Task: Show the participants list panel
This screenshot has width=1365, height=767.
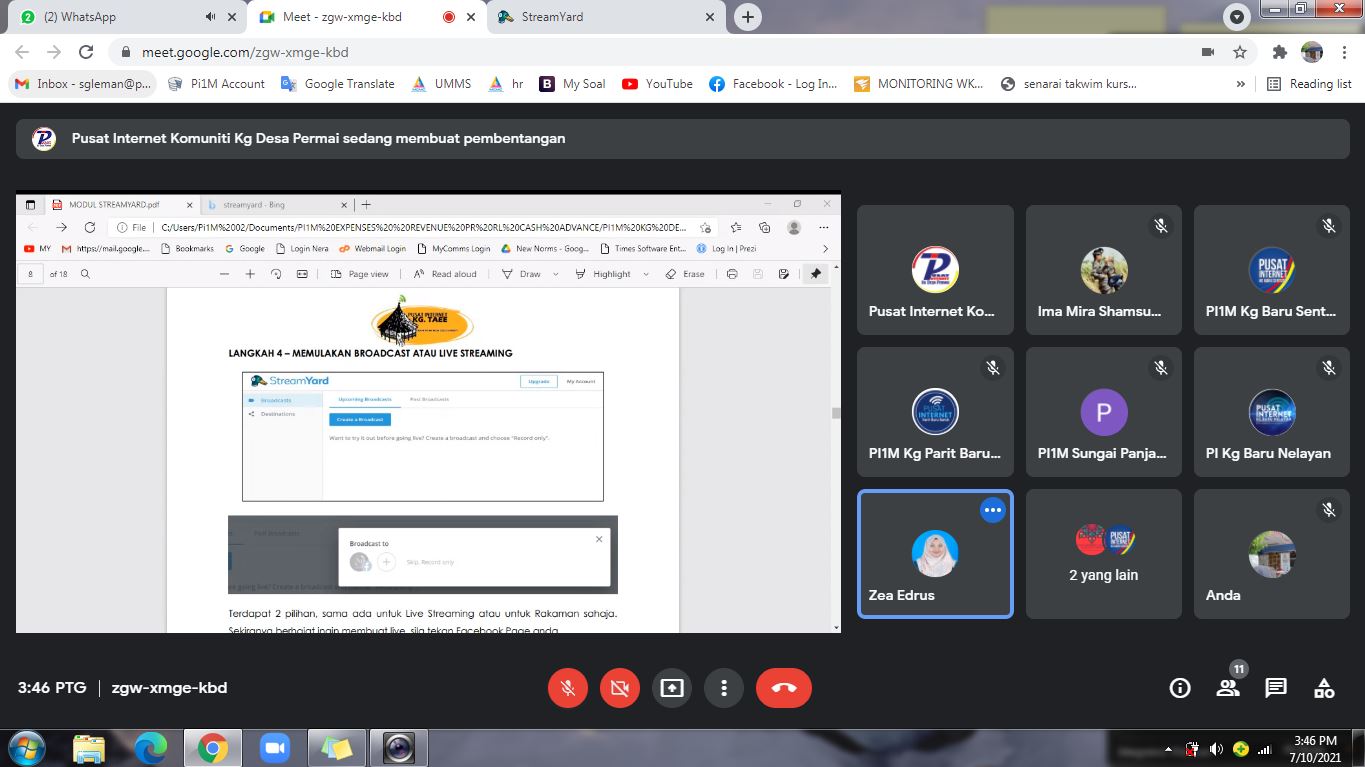Action: [1228, 688]
